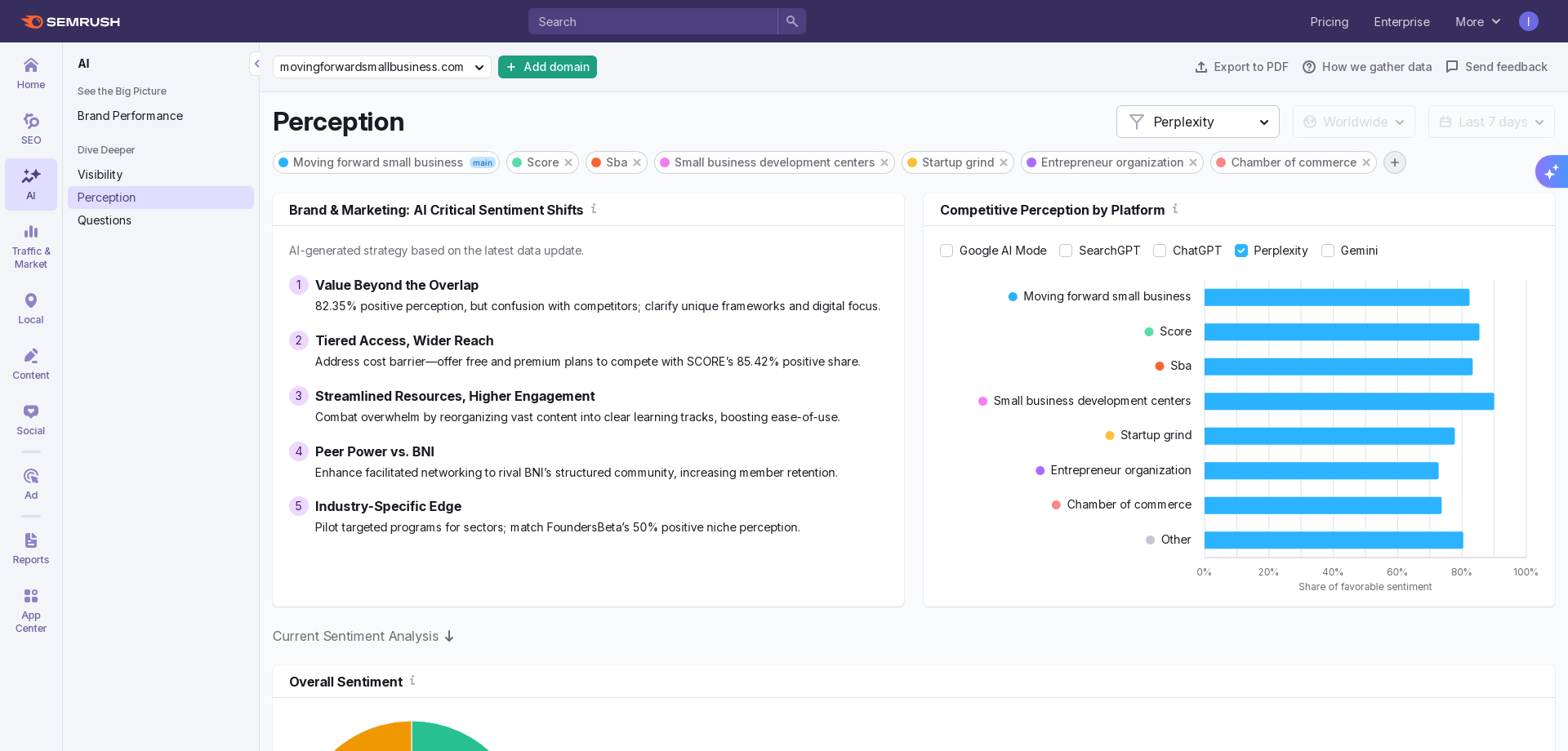Image resolution: width=1568 pixels, height=751 pixels.
Task: Open the App Center icon
Action: pyautogui.click(x=31, y=610)
